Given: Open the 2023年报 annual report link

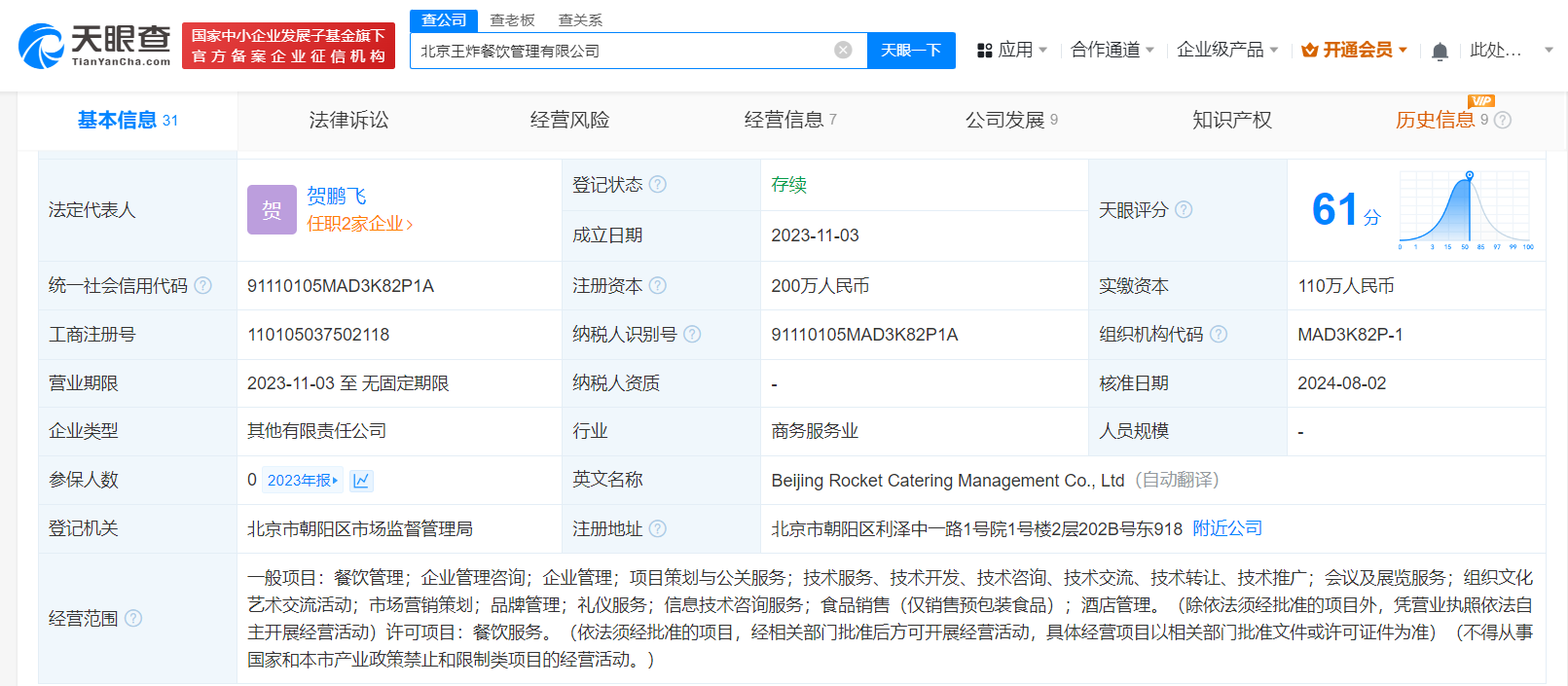Looking at the screenshot, I should point(304,481).
